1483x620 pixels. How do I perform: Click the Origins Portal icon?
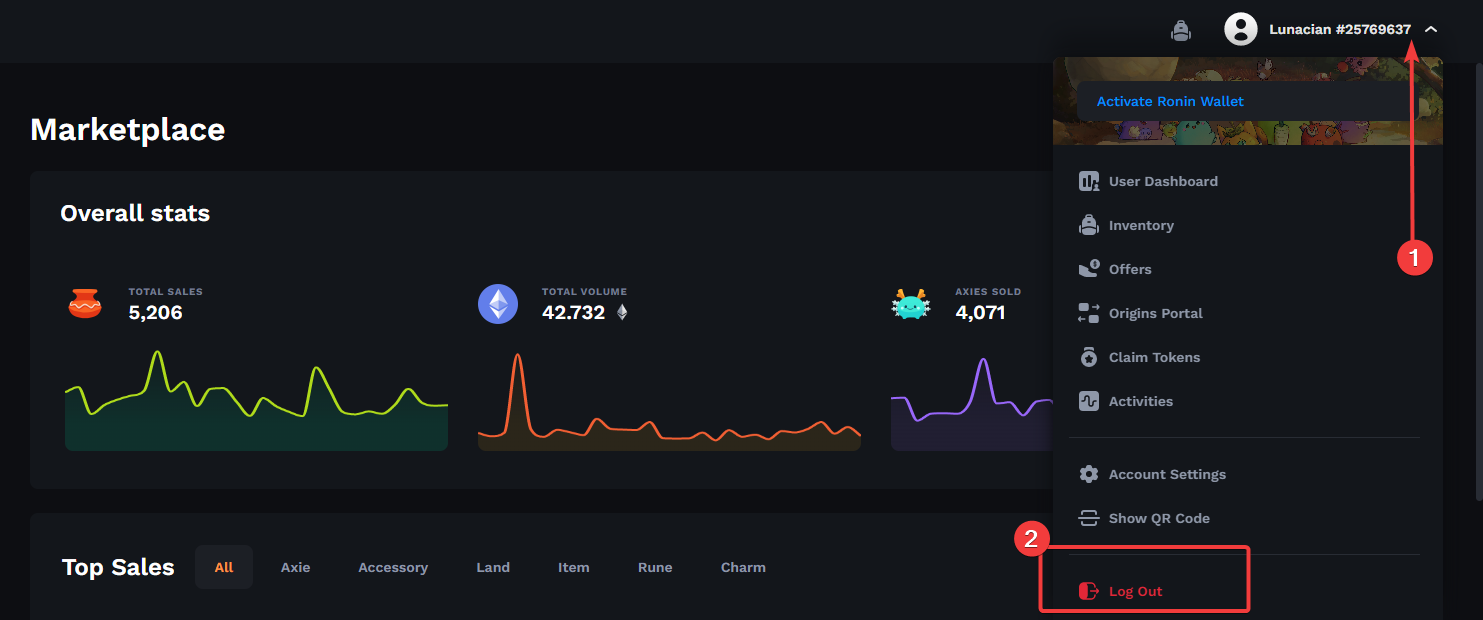[1089, 313]
